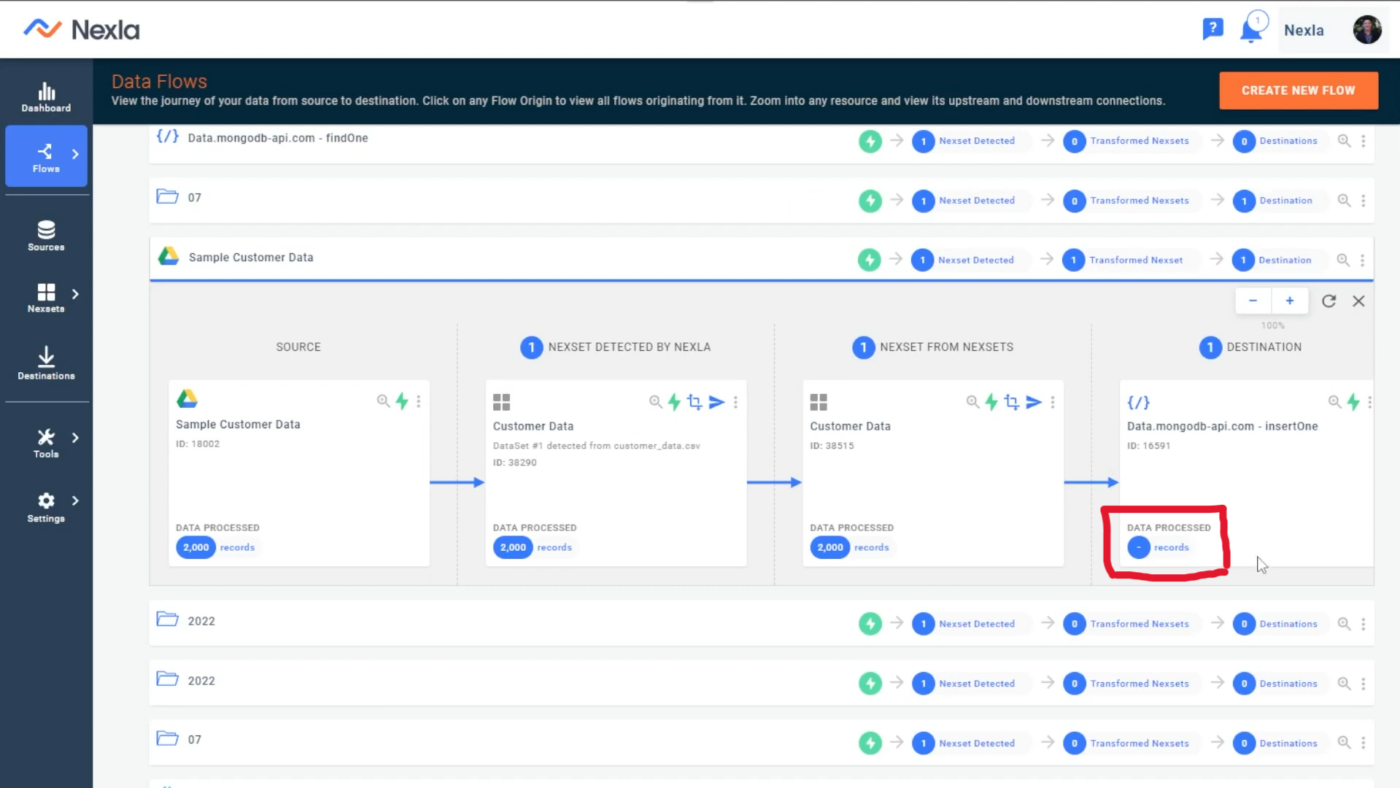Click the send icon on the Customer Data card
1400x788 pixels.
click(716, 402)
